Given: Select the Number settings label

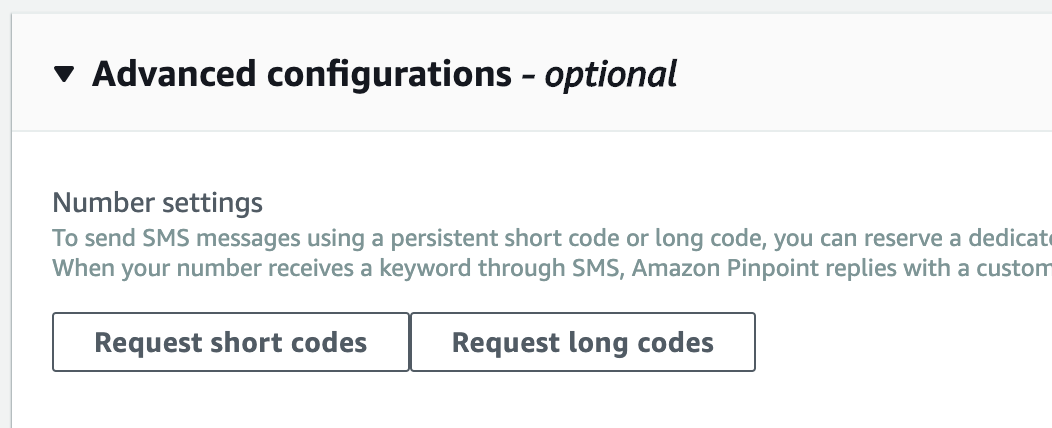Looking at the screenshot, I should (x=157, y=203).
